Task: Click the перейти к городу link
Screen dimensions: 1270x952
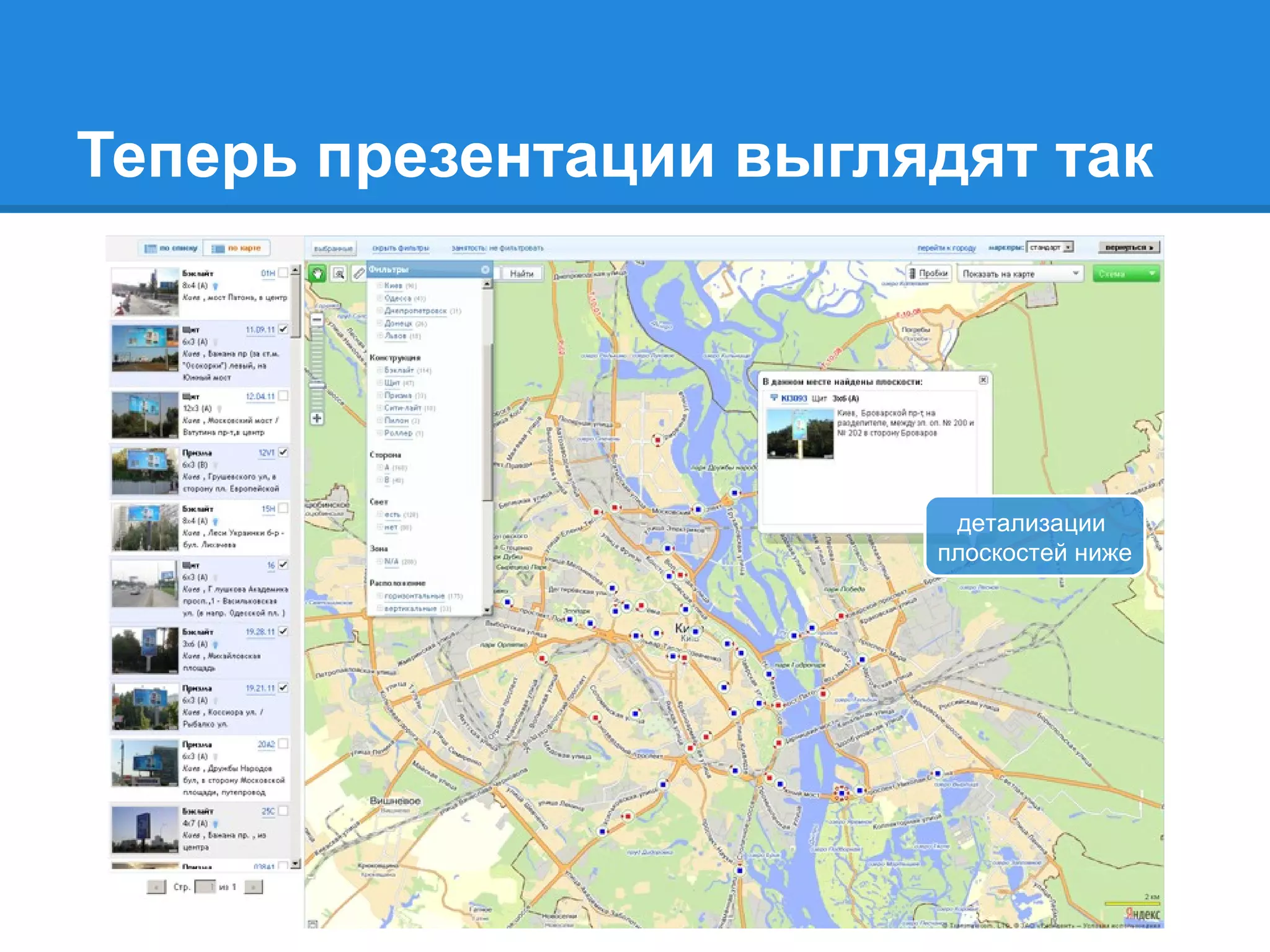Action: point(946,248)
